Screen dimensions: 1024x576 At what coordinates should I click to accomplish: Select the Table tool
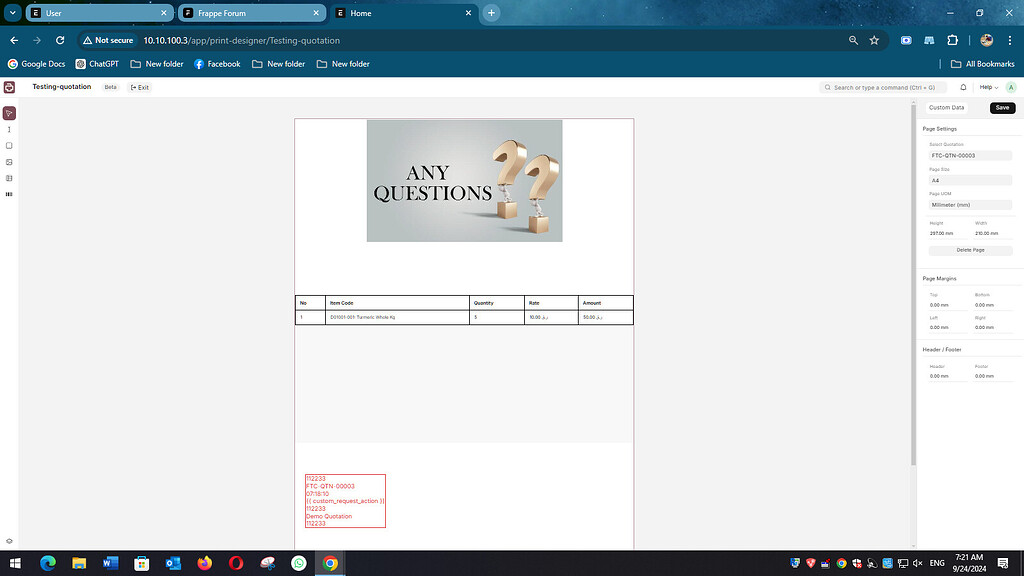pos(9,178)
